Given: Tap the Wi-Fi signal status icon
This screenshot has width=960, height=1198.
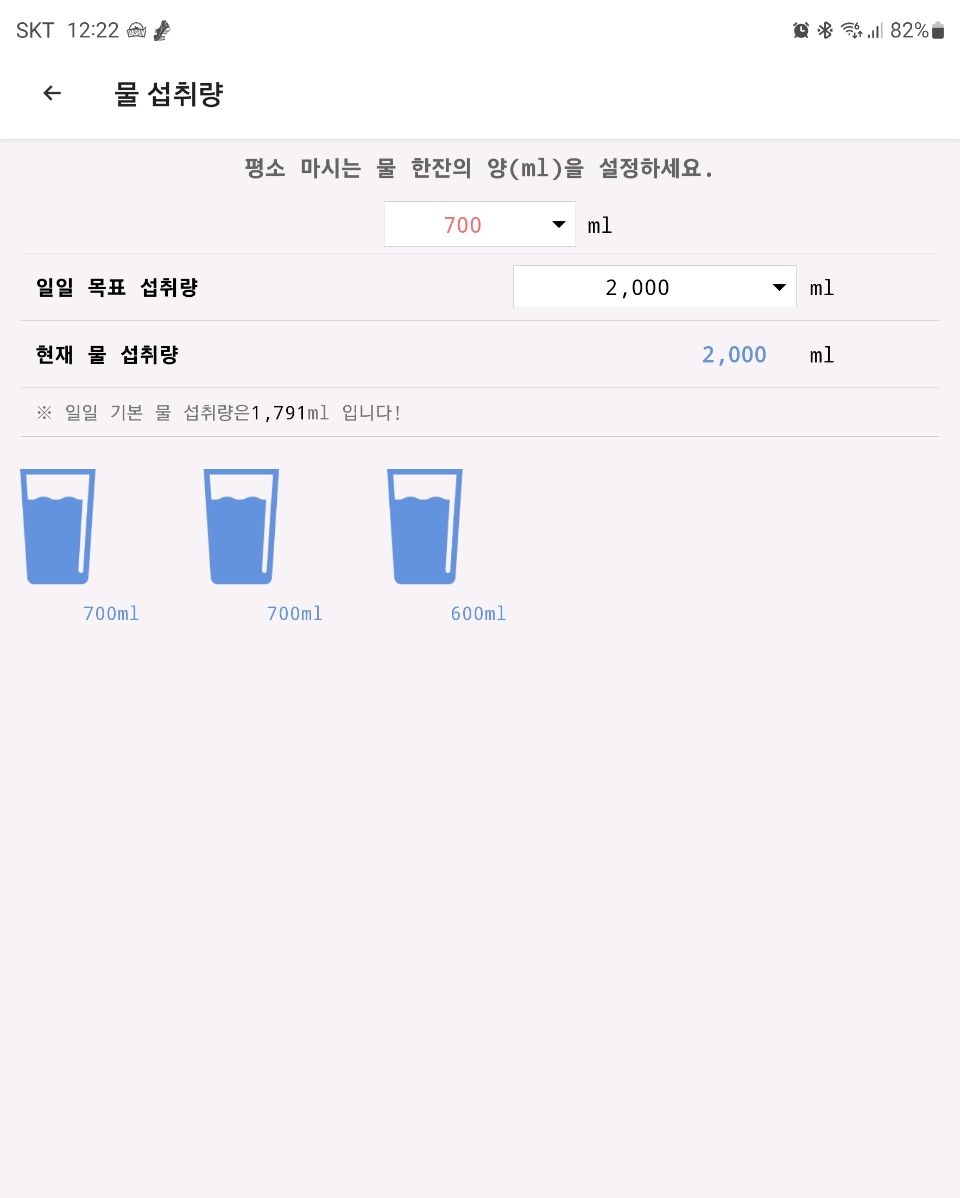Looking at the screenshot, I should (x=851, y=31).
